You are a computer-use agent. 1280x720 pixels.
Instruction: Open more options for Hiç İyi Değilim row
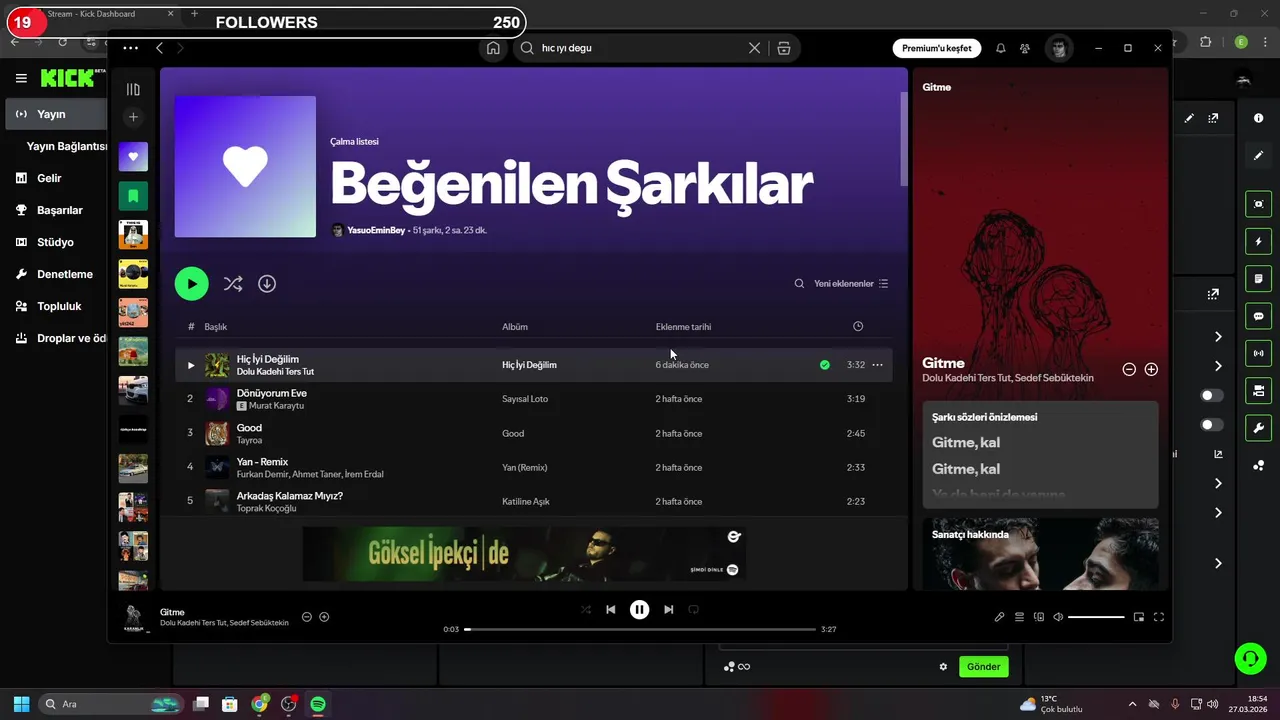[877, 365]
